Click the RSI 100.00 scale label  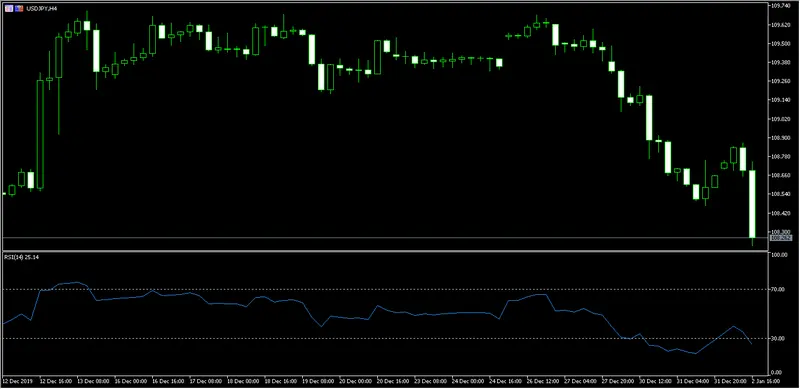coord(778,254)
